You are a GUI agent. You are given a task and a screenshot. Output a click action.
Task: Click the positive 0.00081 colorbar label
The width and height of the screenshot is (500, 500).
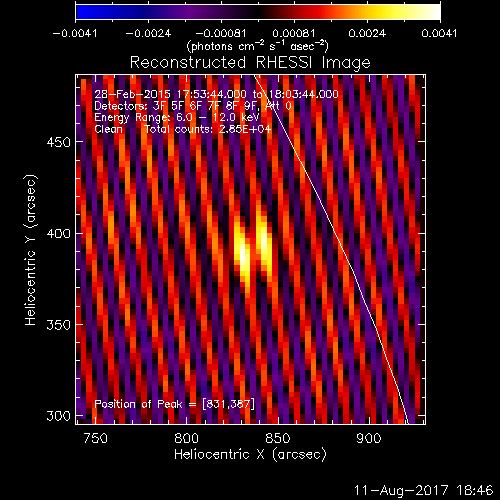click(x=294, y=33)
